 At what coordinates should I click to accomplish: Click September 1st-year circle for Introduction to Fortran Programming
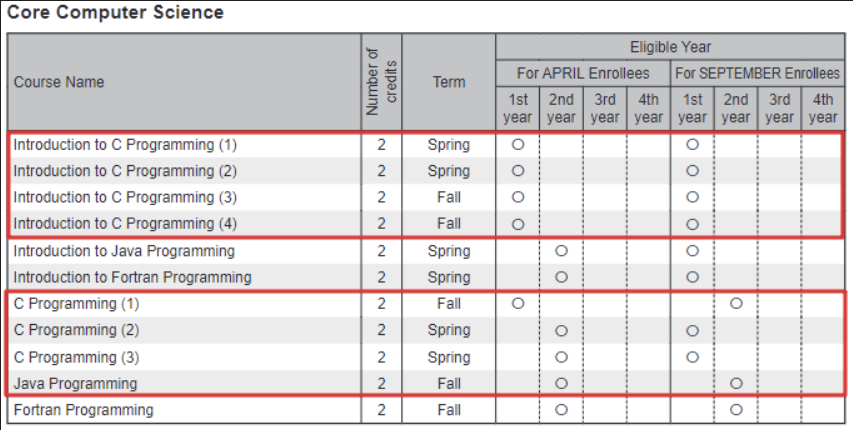[x=692, y=277]
